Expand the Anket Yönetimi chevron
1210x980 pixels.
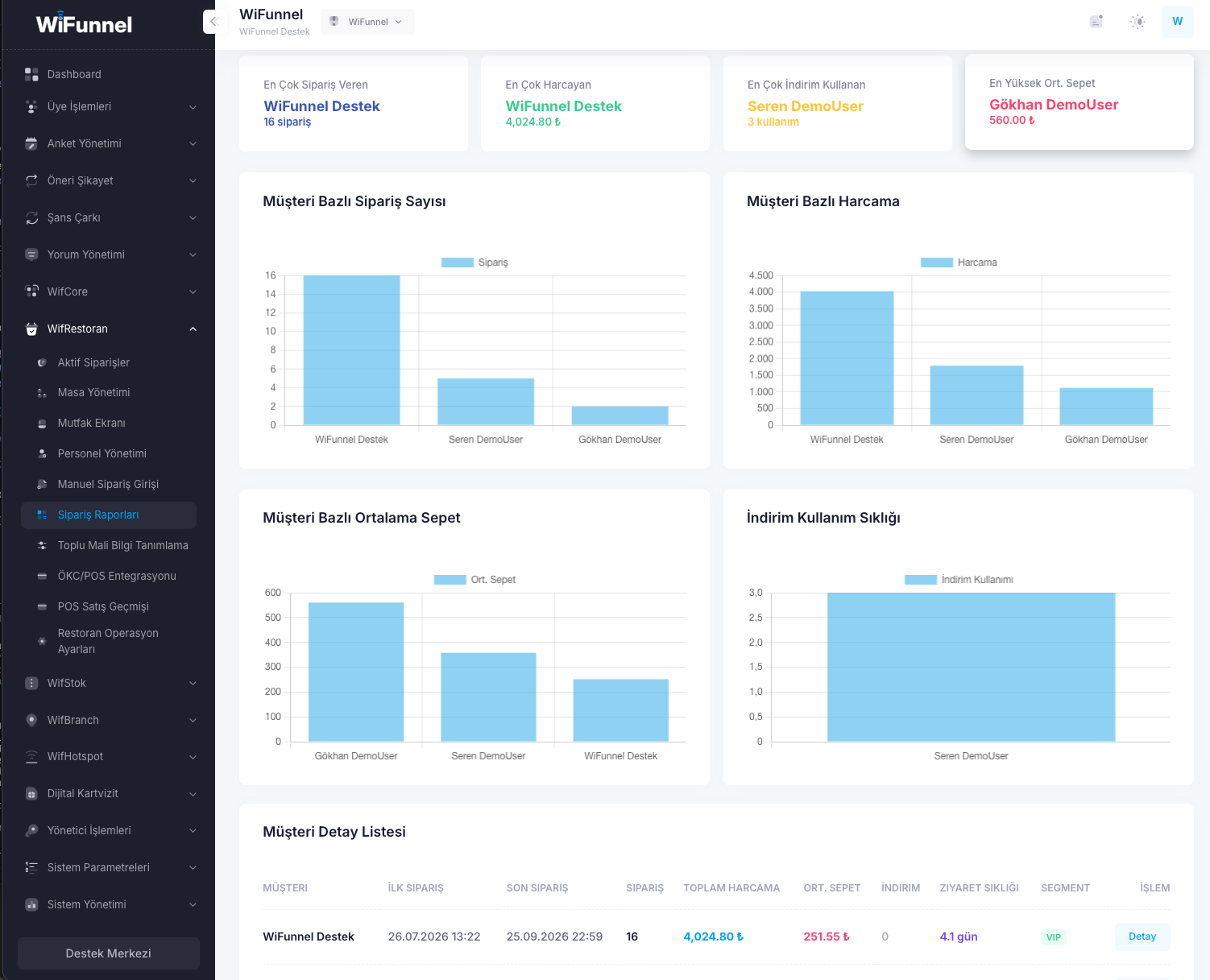point(193,144)
